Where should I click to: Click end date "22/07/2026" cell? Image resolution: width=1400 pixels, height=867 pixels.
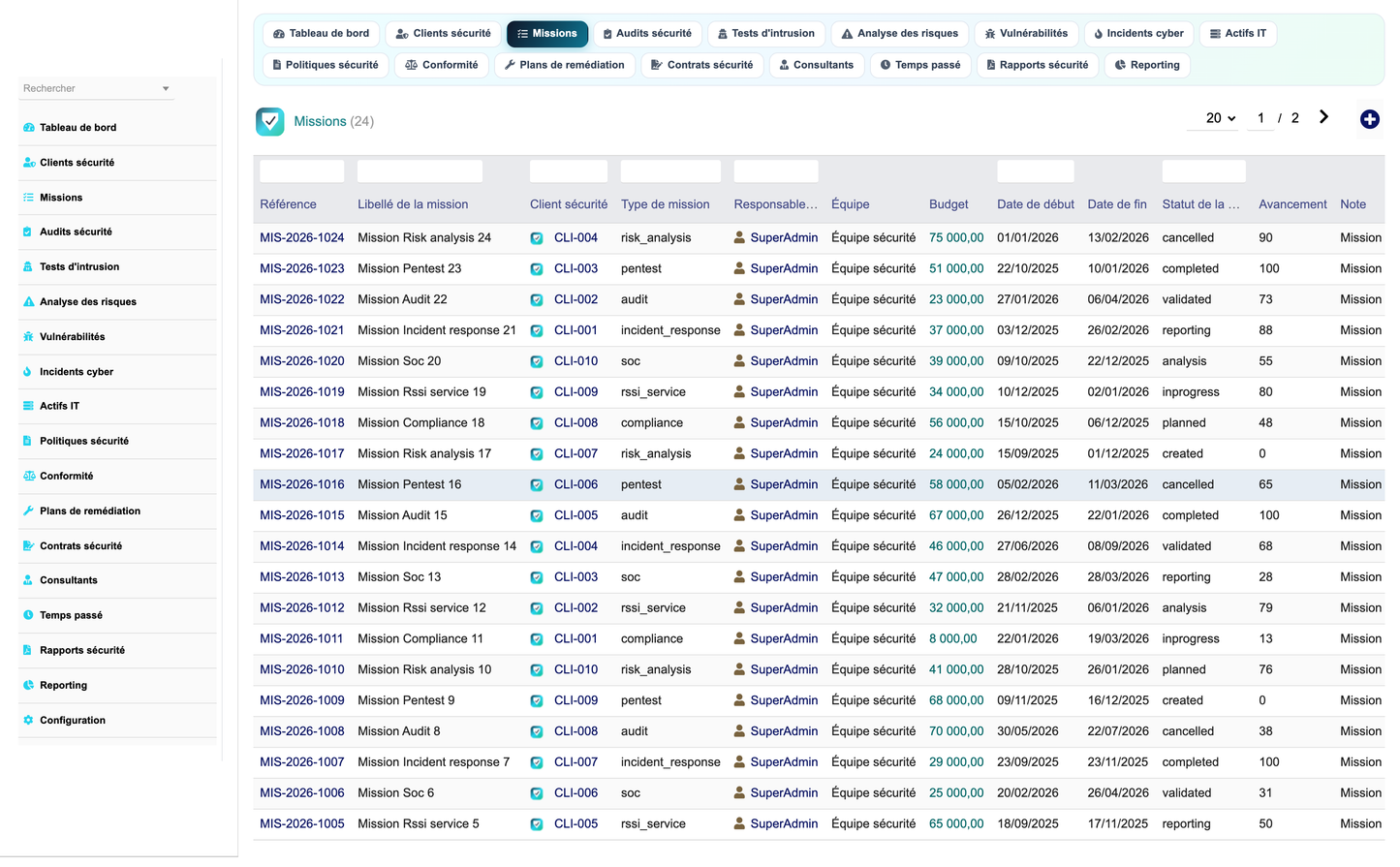pos(1118,731)
